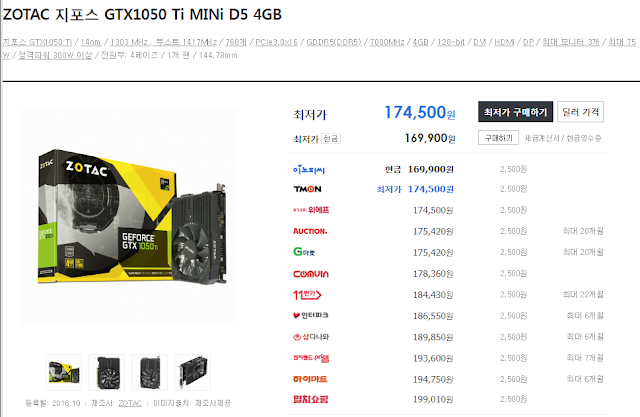Click the GDDR5(DDR5) spec link
This screenshot has height=417, width=640.
[334, 42]
